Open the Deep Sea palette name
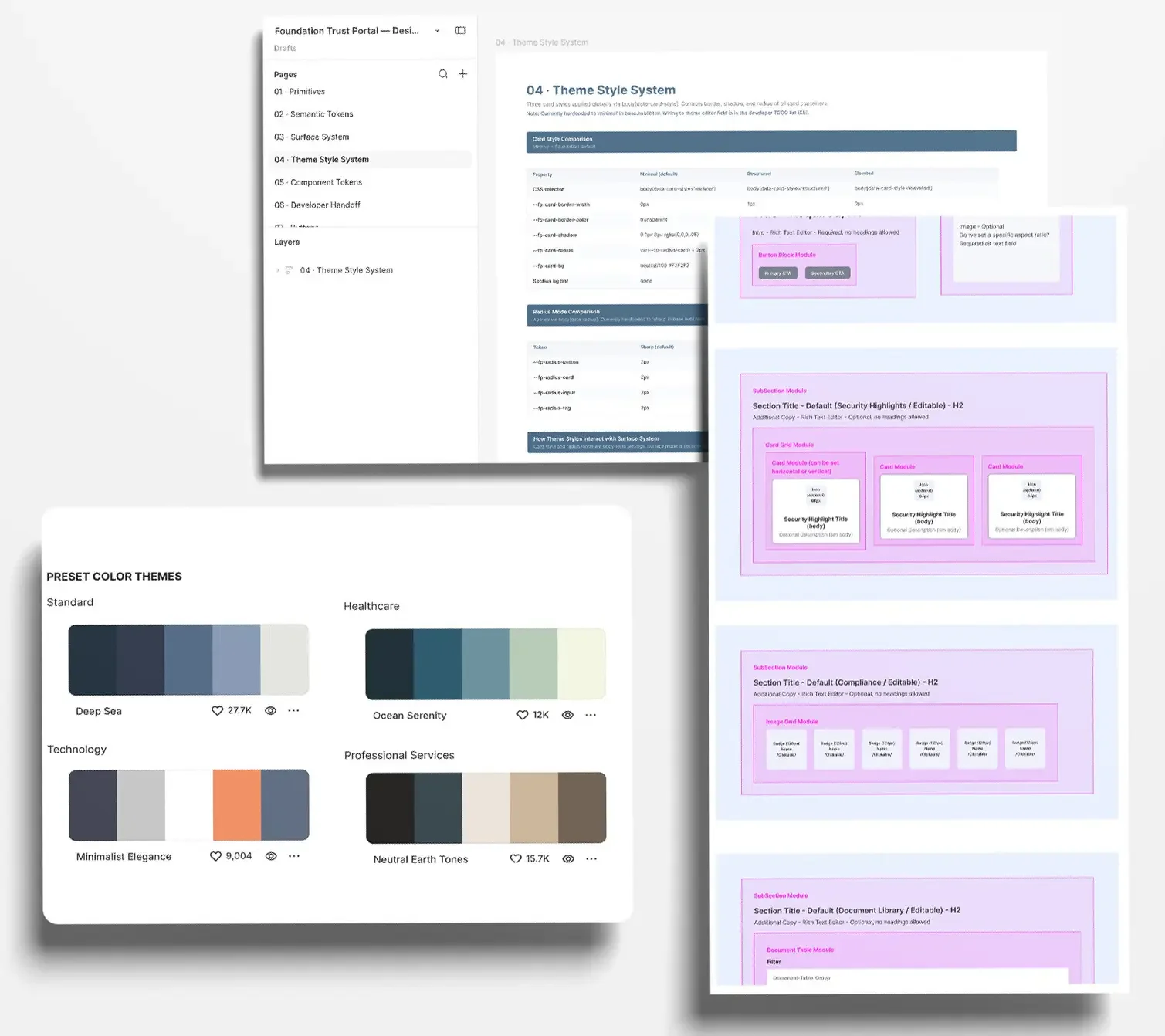The width and height of the screenshot is (1165, 1036). (x=99, y=712)
